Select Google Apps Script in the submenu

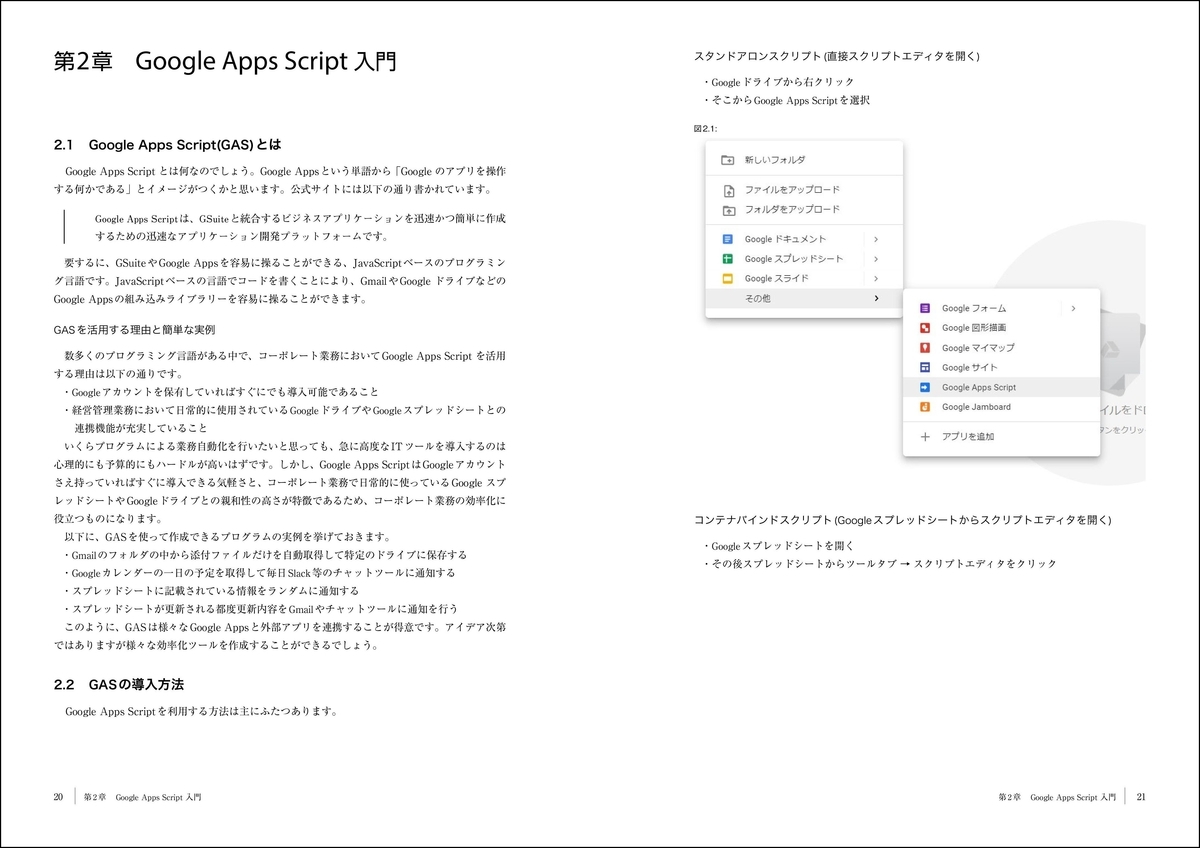point(1001,387)
